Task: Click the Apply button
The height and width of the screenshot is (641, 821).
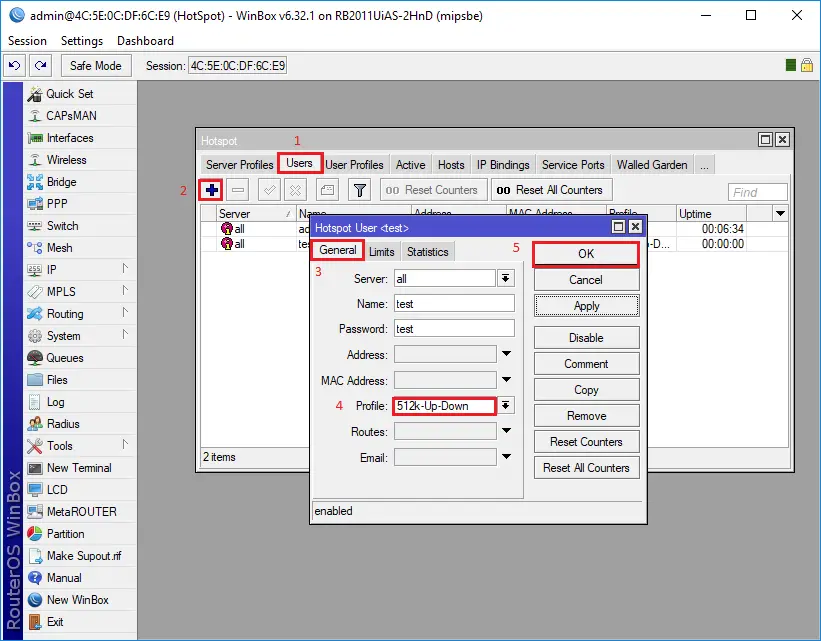Action: click(586, 306)
